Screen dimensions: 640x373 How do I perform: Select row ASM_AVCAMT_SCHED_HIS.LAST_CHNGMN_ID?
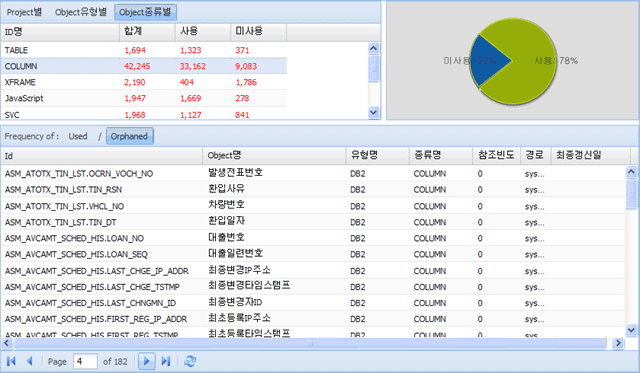click(313, 303)
